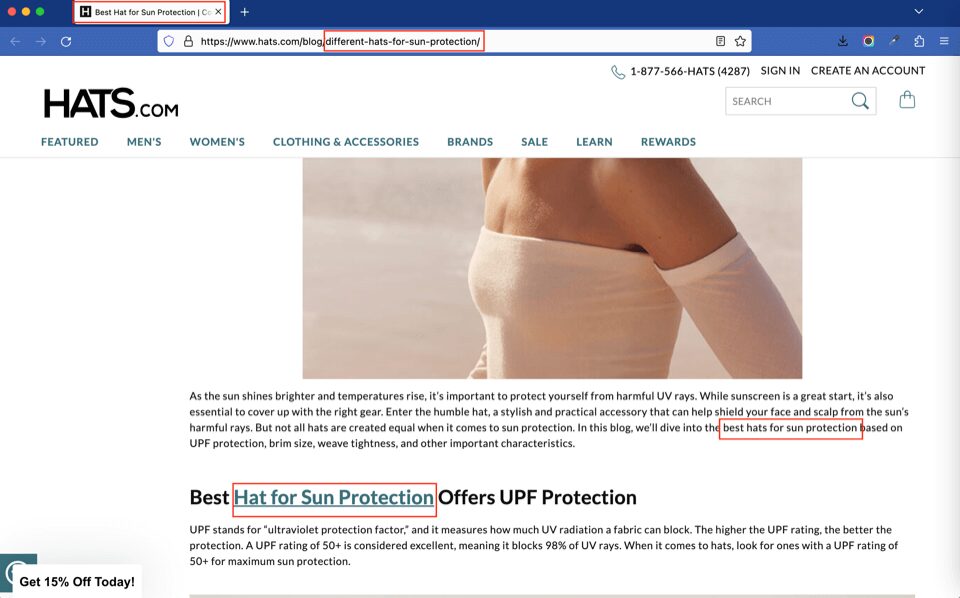Toggle reader view icon in address bar

click(x=720, y=41)
